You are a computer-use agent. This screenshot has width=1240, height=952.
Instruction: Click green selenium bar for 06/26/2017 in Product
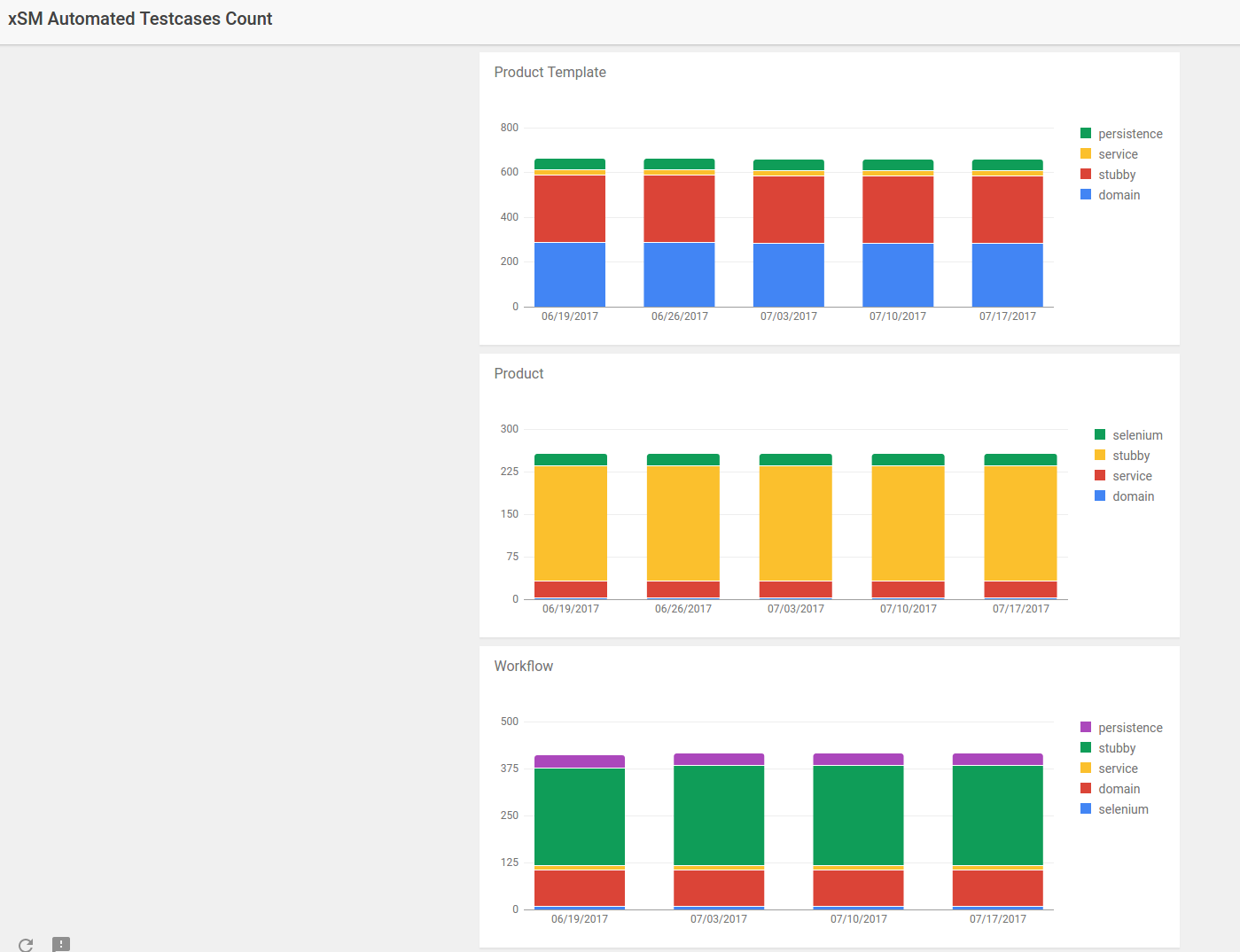682,459
